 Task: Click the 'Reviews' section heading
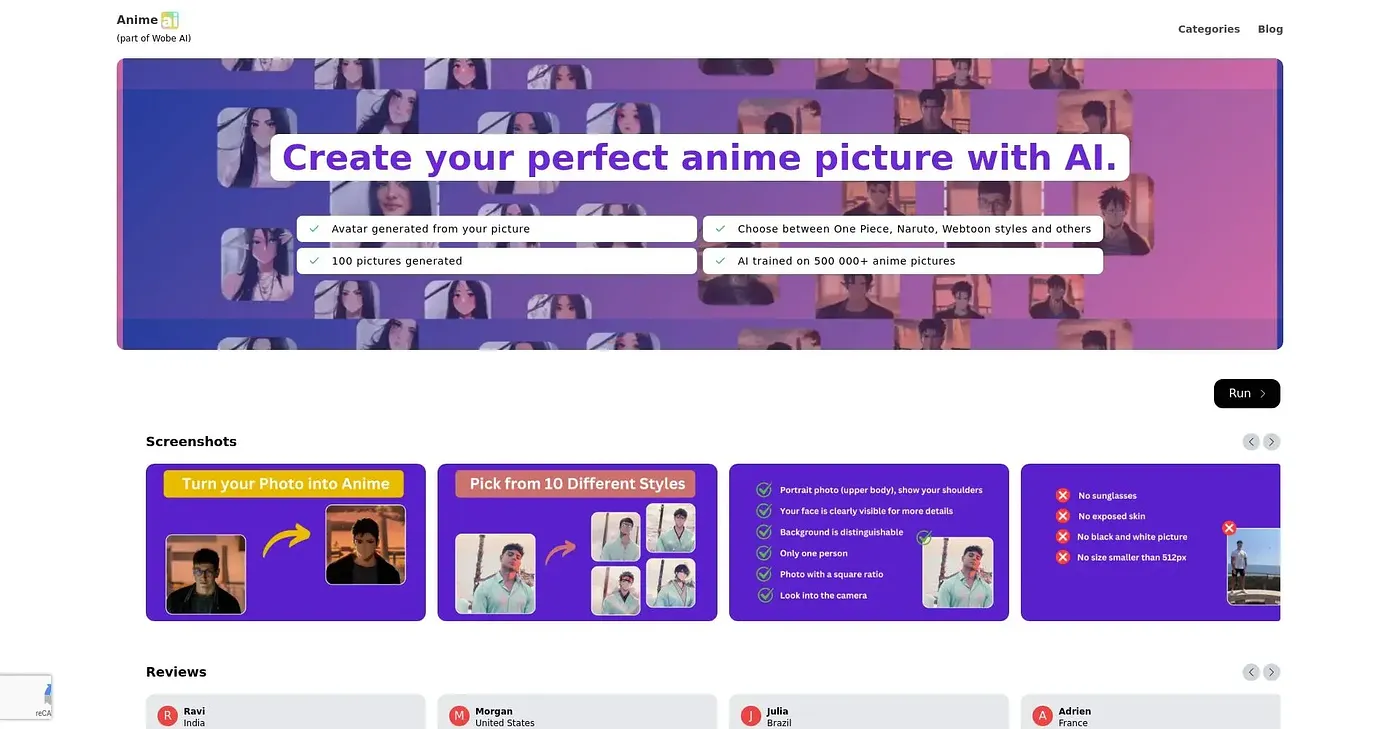176,672
